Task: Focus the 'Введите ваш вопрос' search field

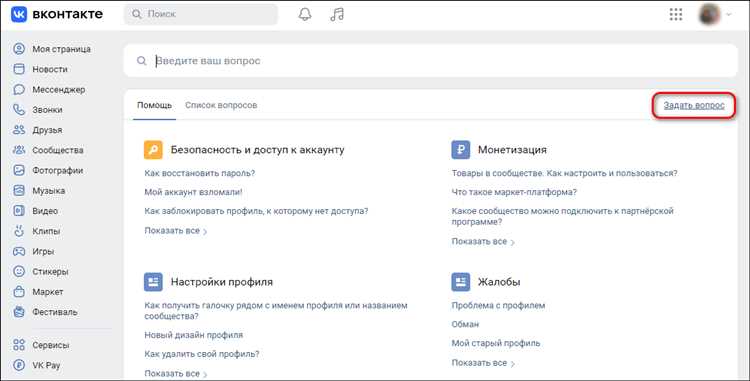Action: (x=430, y=61)
